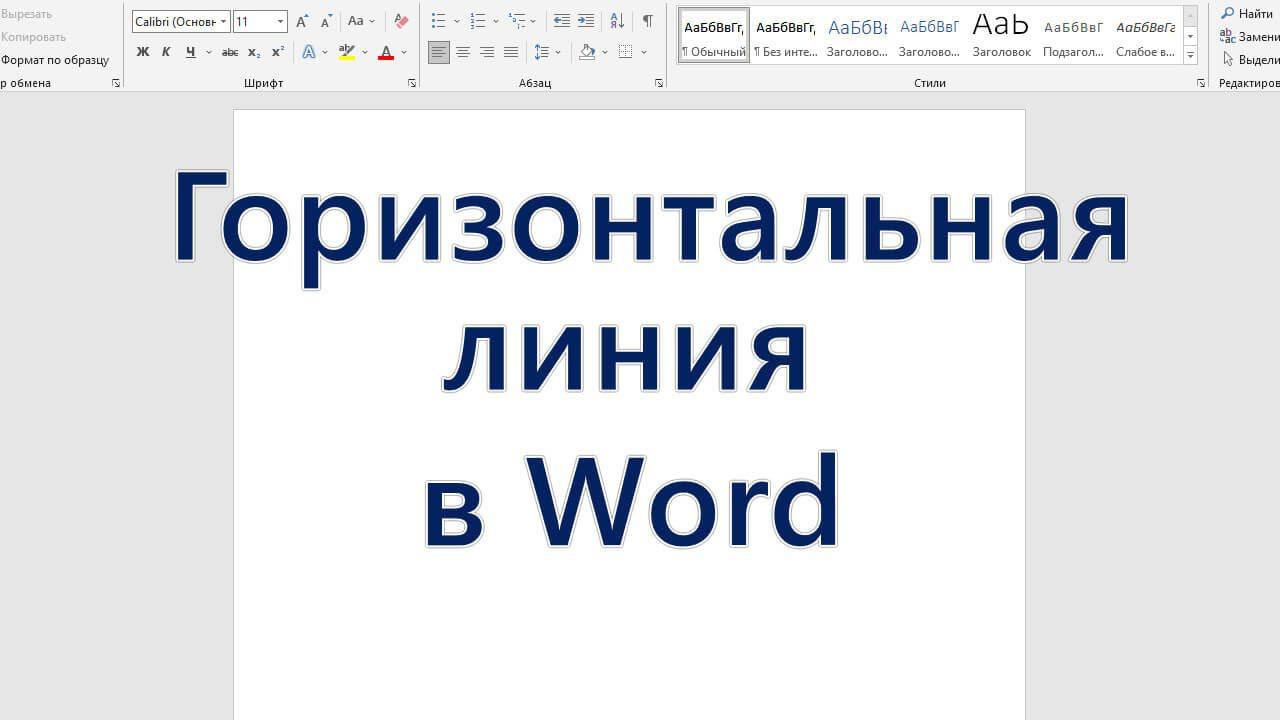Expand the highlight color dropdown arrow
Screen dimensions: 1280x720
click(x=365, y=52)
